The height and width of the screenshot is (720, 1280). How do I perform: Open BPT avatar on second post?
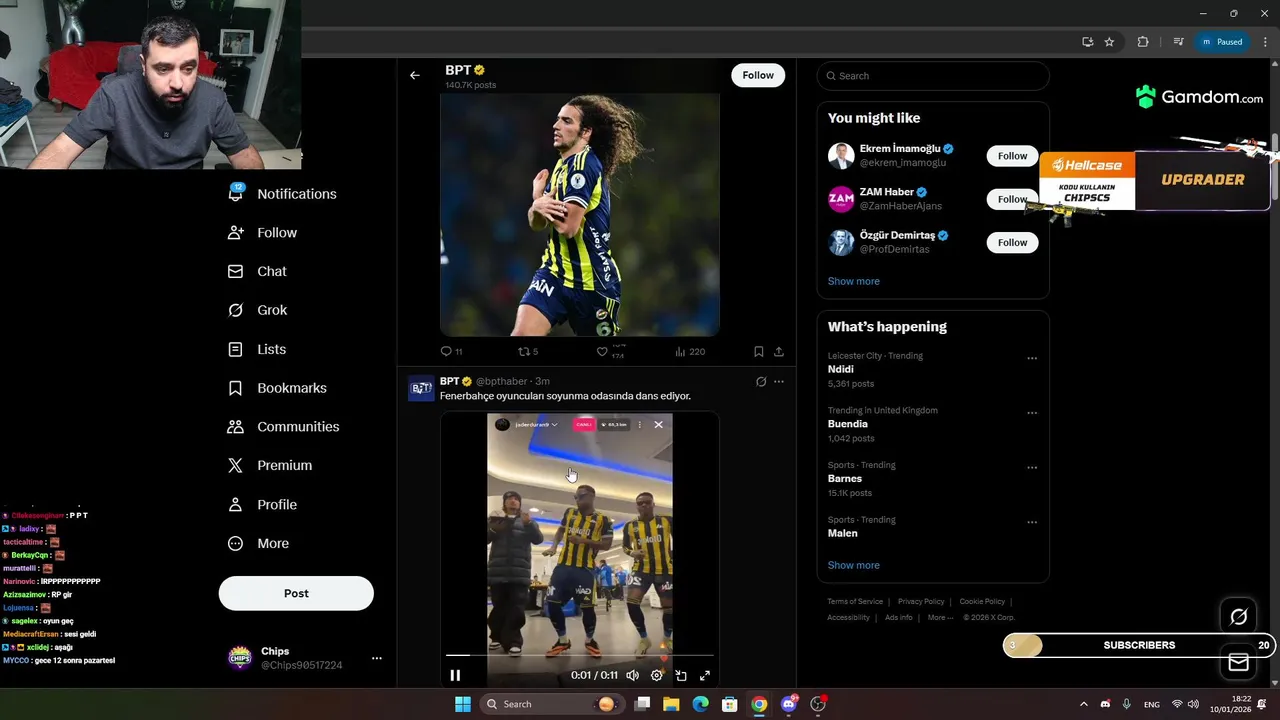(421, 388)
